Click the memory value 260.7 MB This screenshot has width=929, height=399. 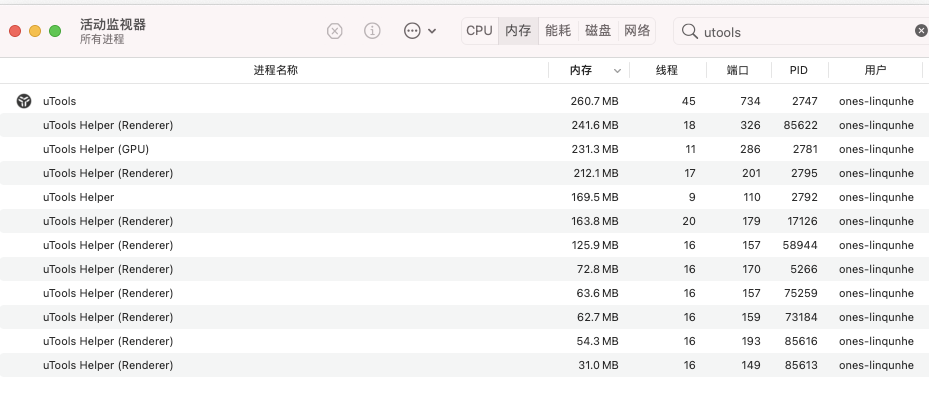(594, 101)
